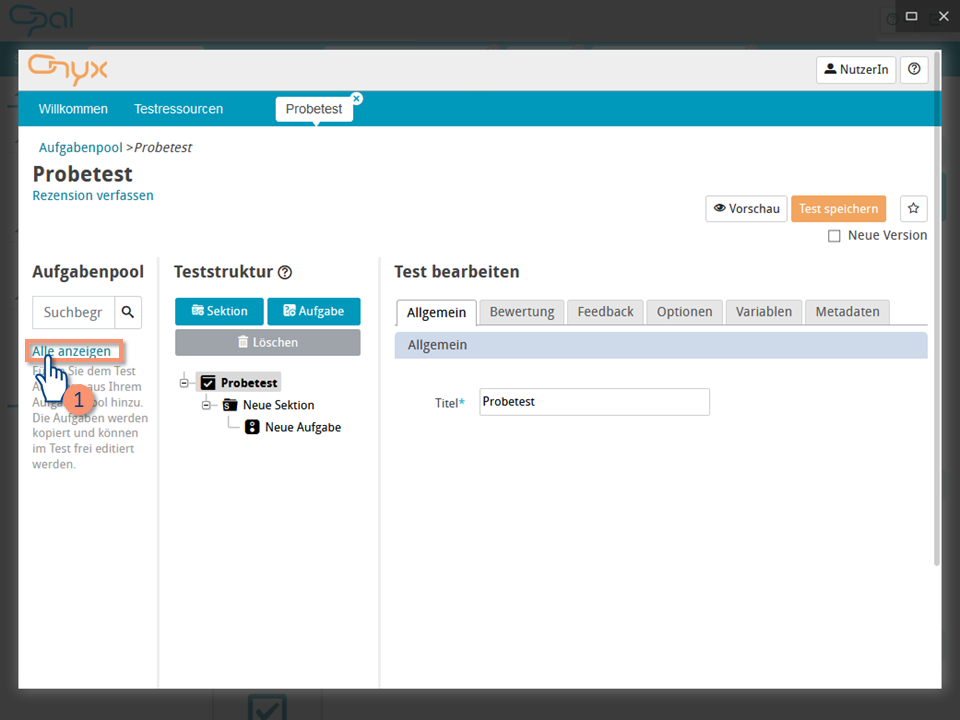The image size is (960, 720).
Task: Add a new Sektion to the test
Action: point(219,311)
